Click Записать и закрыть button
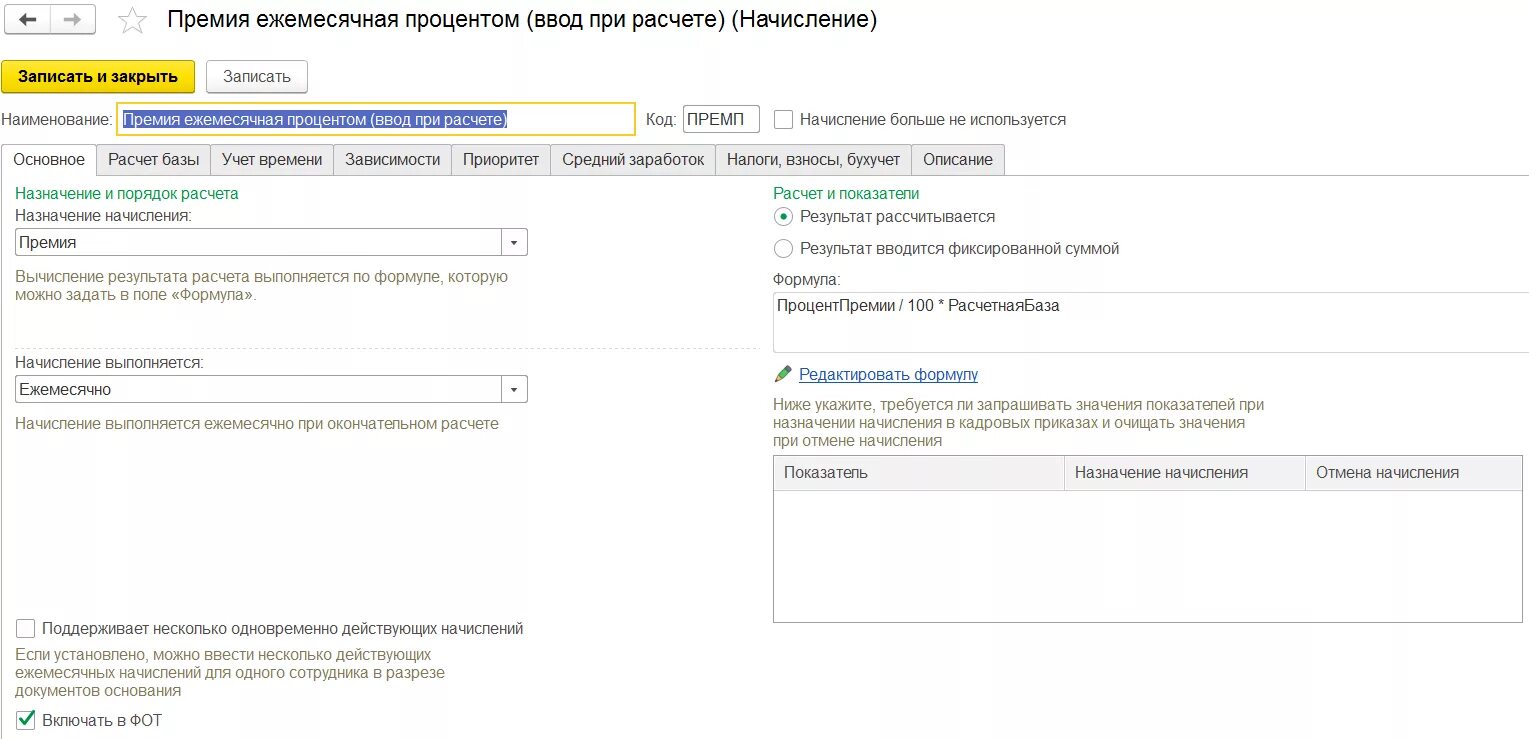 point(98,76)
